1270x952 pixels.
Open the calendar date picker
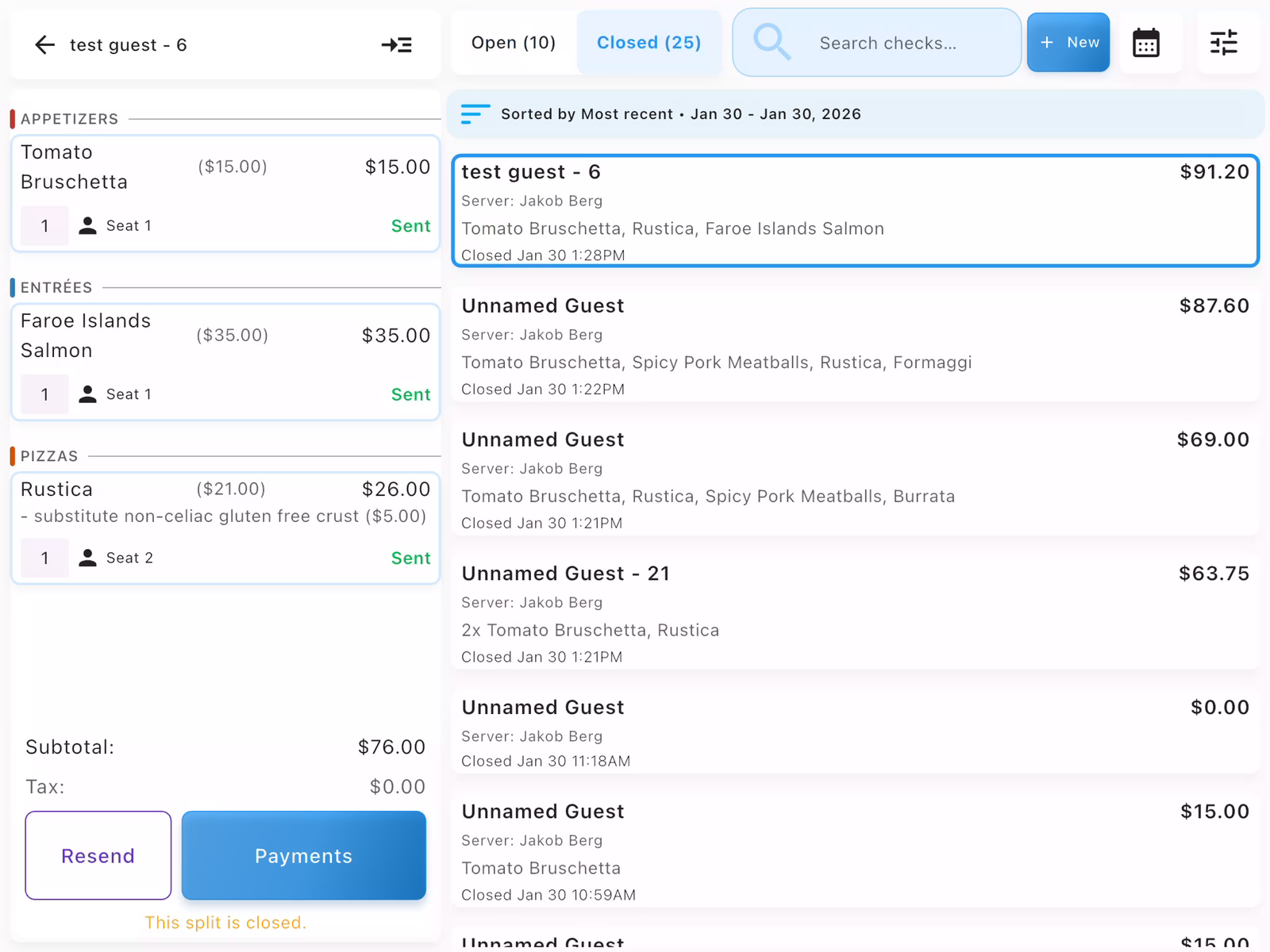pyautogui.click(x=1145, y=43)
